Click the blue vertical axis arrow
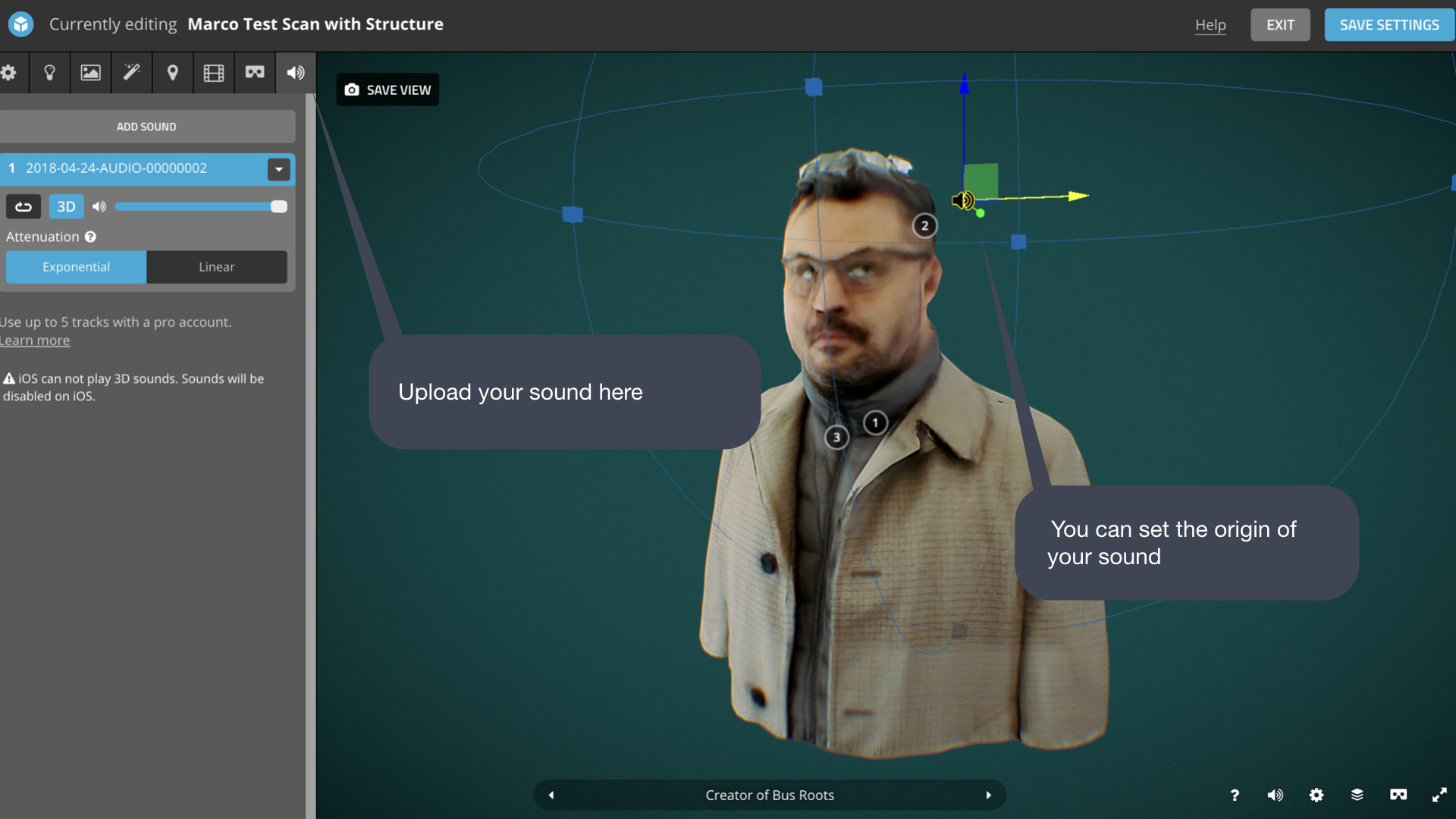This screenshot has width=1456, height=819. point(964,83)
